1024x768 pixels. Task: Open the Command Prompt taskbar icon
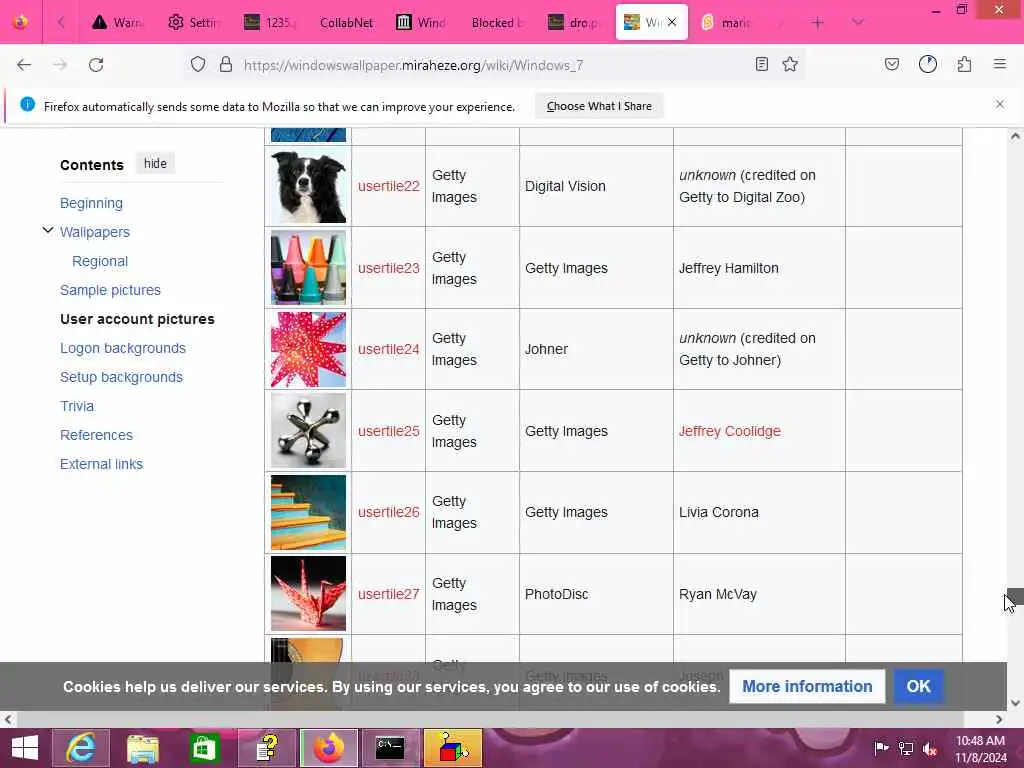[391, 748]
